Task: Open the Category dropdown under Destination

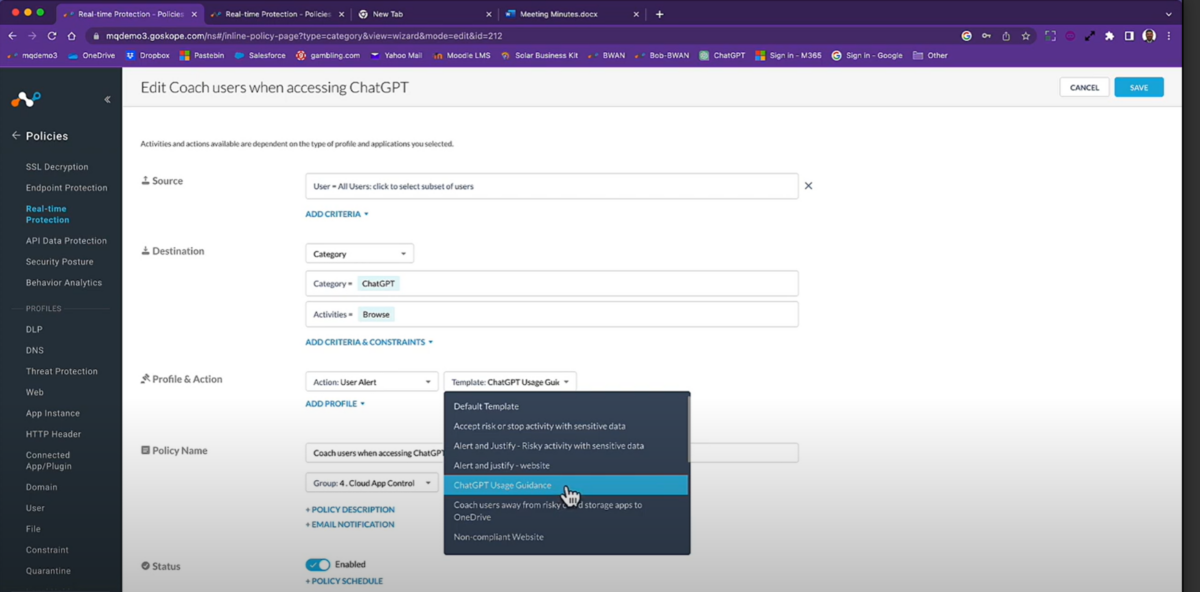Action: 358,253
